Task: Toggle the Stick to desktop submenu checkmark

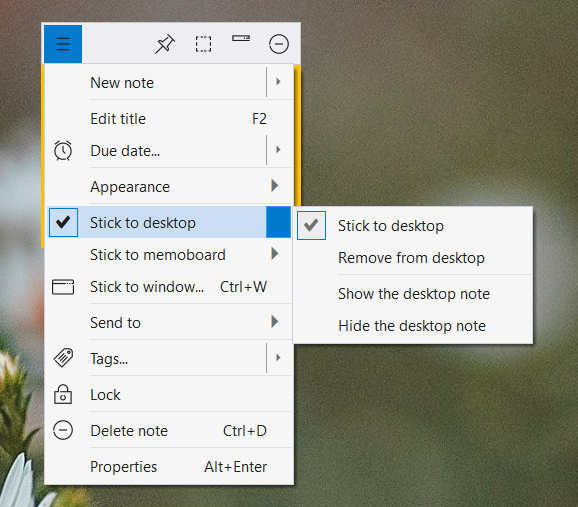Action: pyautogui.click(x=311, y=225)
